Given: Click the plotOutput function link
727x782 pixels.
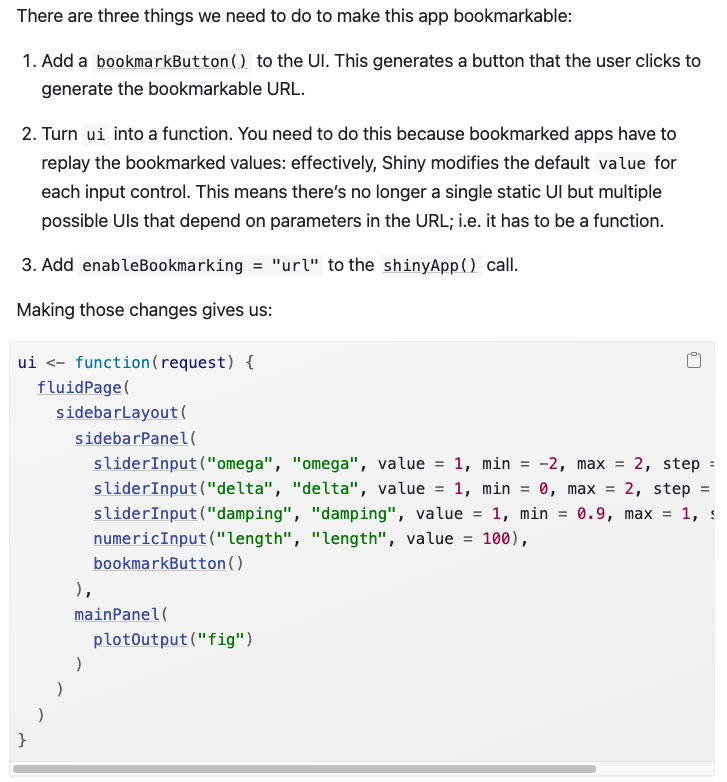Looking at the screenshot, I should [140, 639].
